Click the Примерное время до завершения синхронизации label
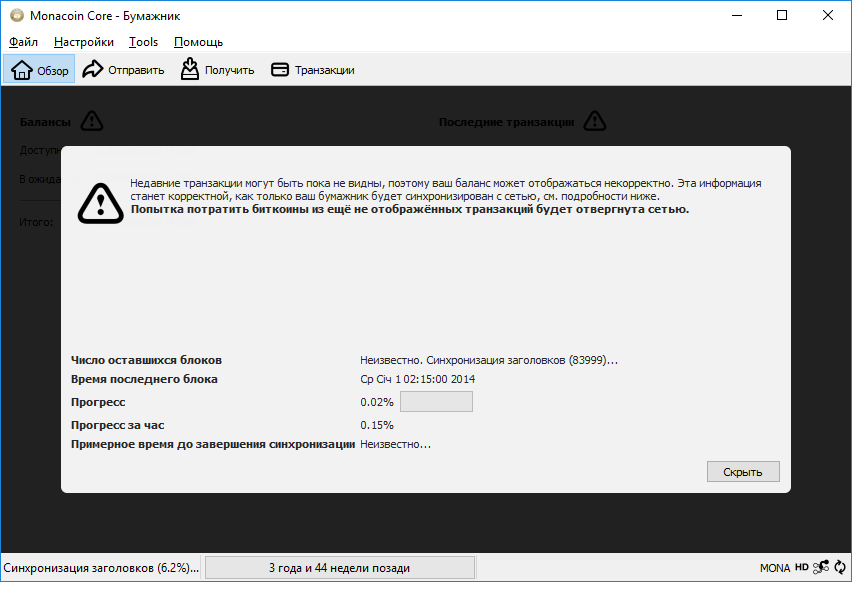The height and width of the screenshot is (600, 852). coord(212,445)
